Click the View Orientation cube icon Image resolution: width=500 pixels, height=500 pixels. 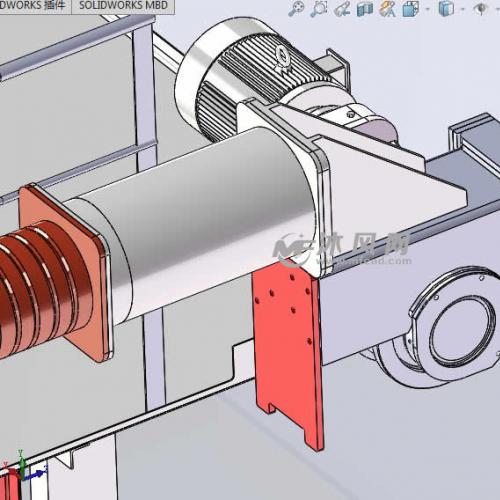pyautogui.click(x=411, y=9)
